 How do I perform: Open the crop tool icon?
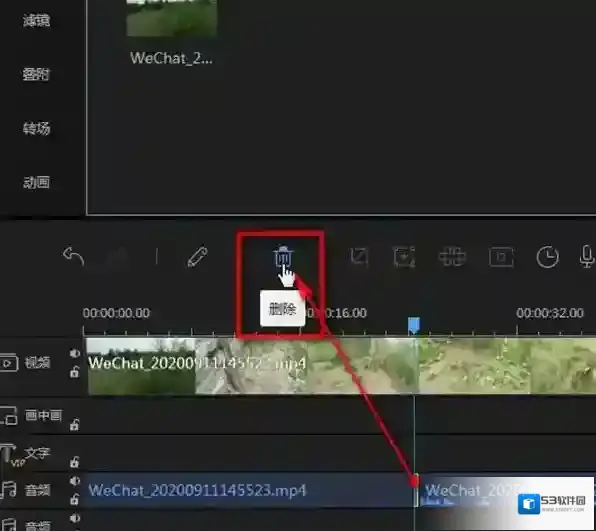pos(359,257)
